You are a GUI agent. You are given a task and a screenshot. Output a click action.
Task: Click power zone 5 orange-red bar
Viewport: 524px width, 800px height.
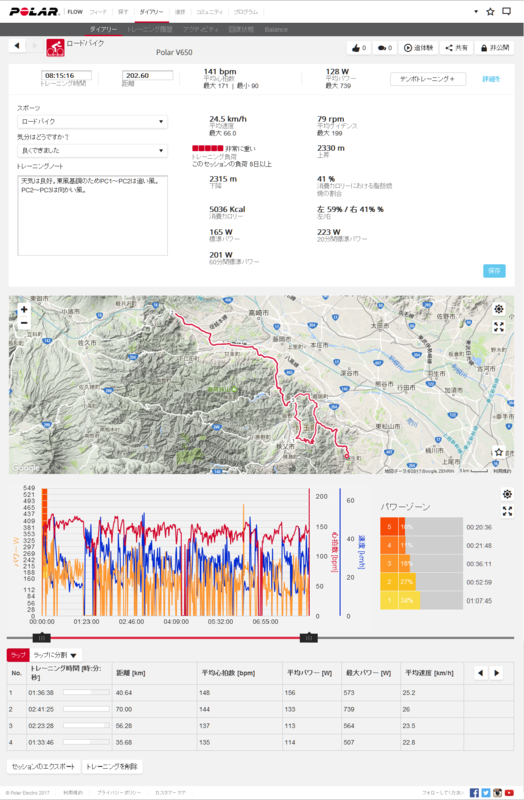tap(393, 527)
